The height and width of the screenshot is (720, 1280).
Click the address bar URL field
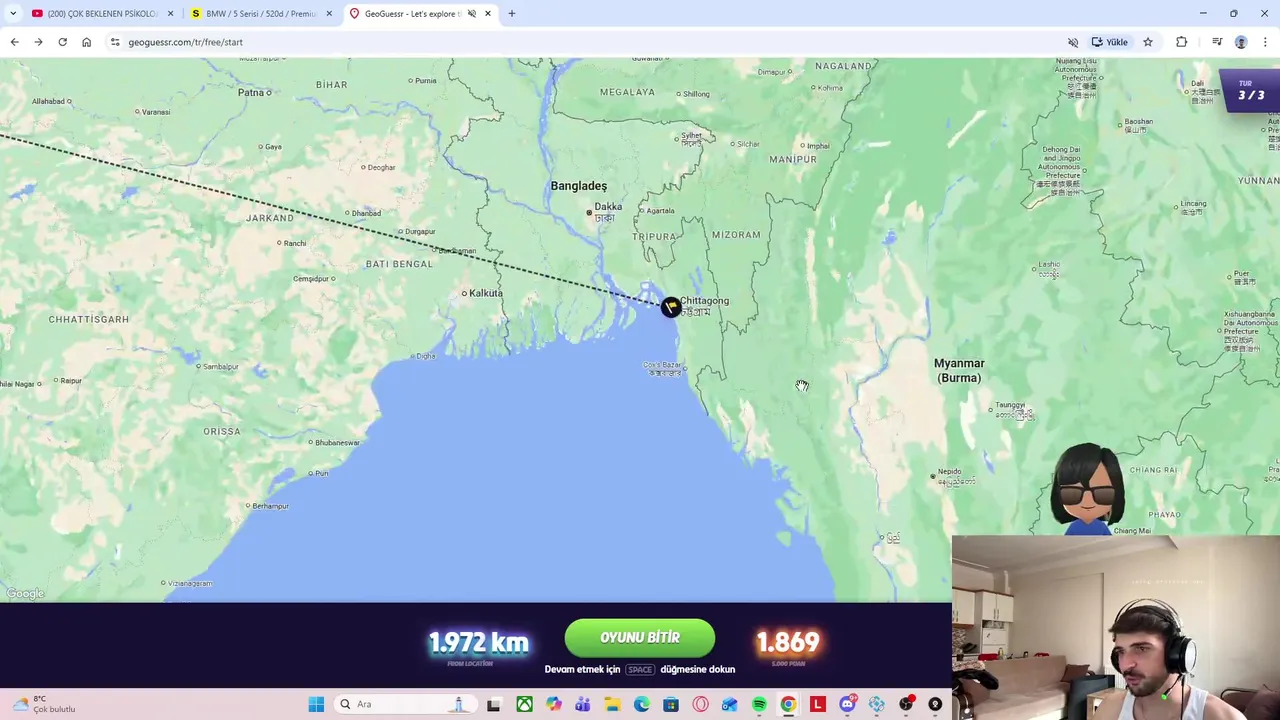pos(590,42)
